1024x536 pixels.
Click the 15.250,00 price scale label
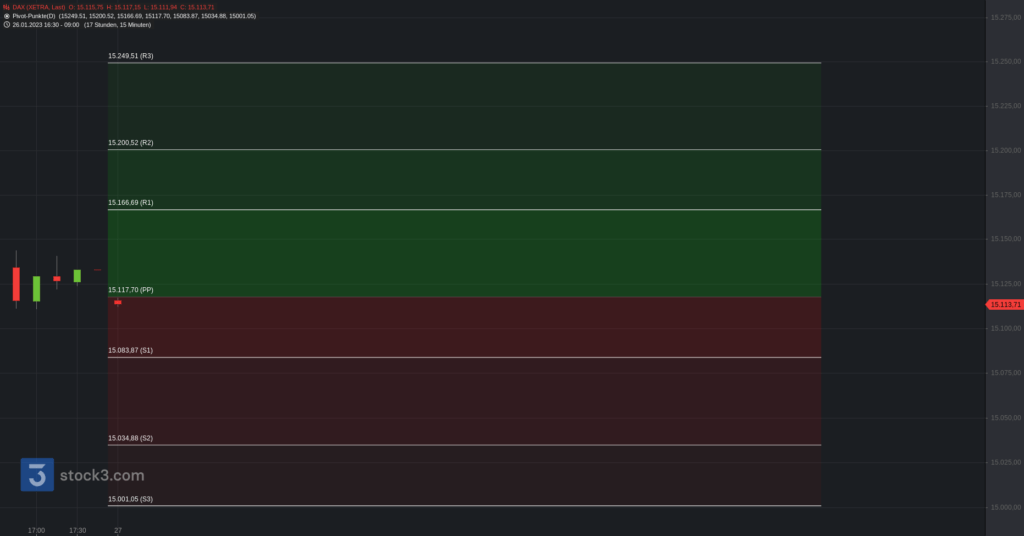[1006, 61]
